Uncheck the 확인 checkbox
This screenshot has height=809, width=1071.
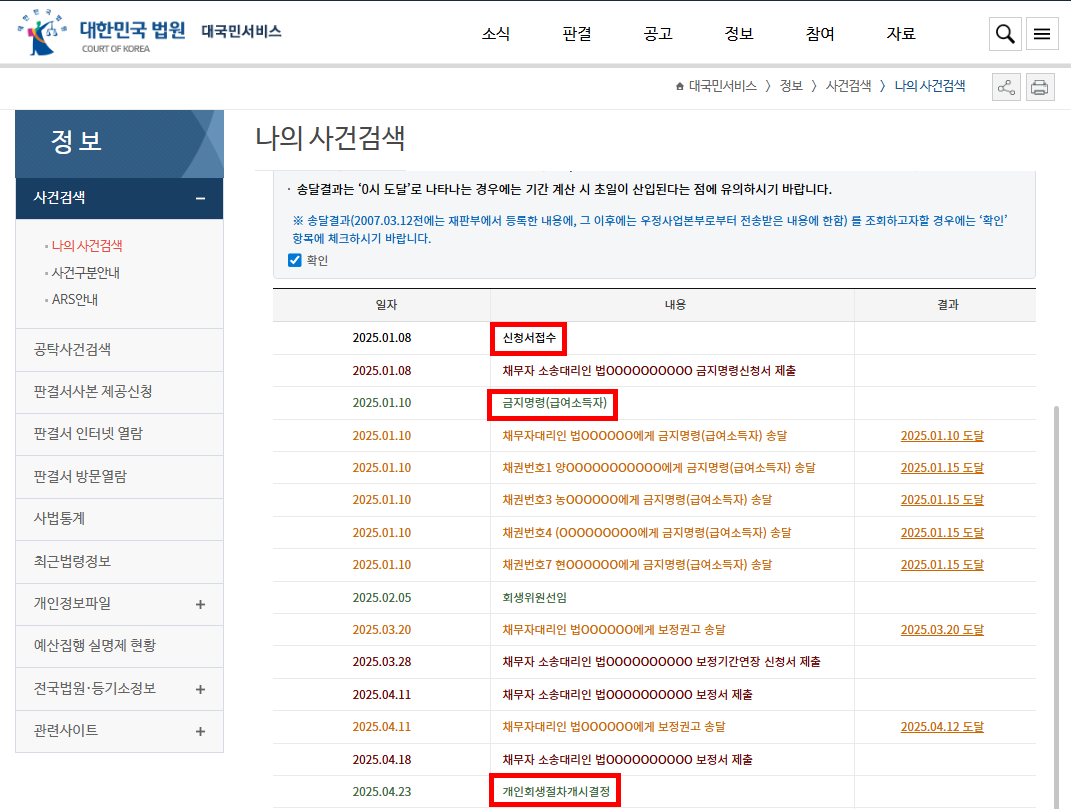click(x=294, y=260)
